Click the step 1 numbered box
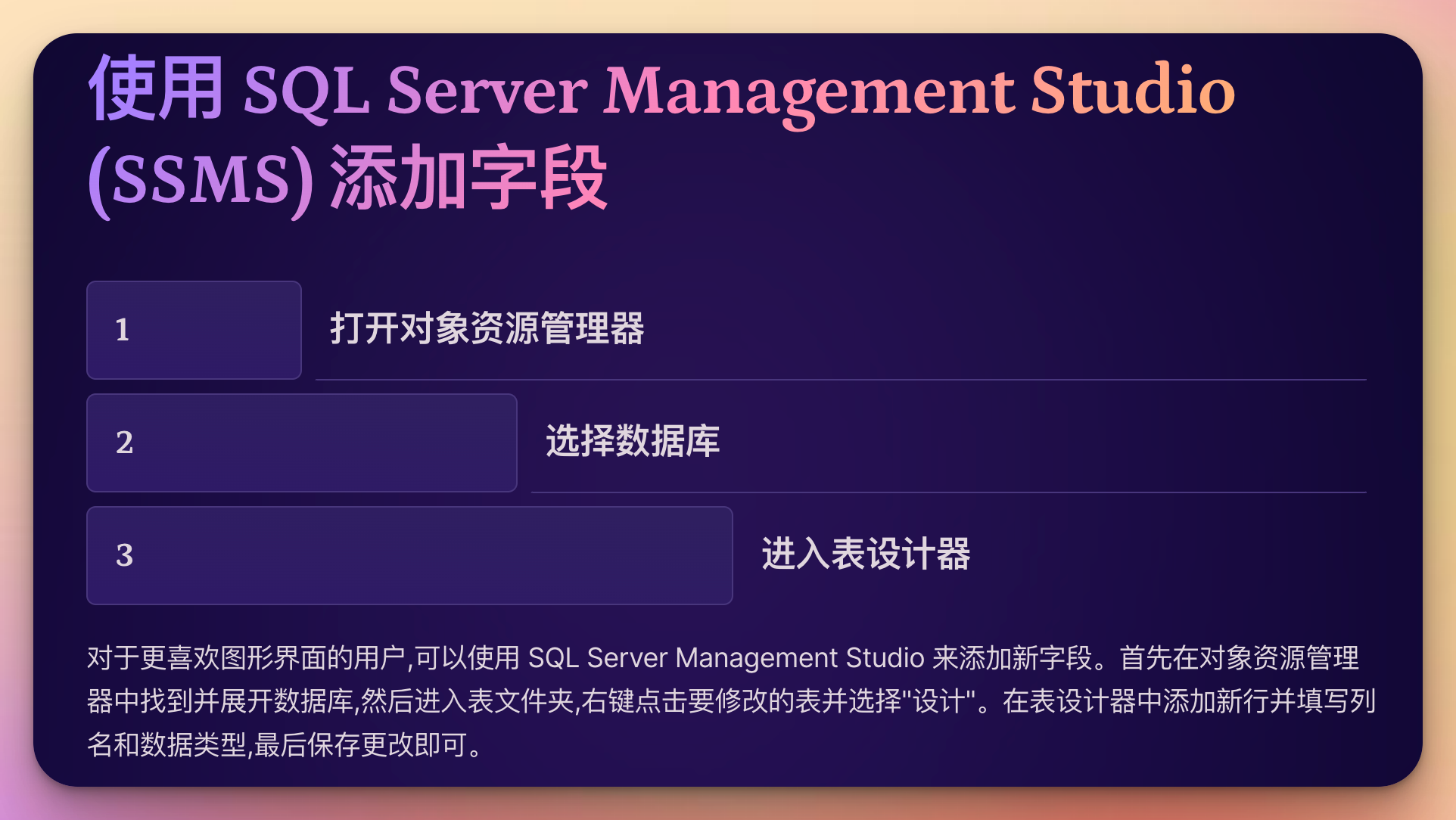 coord(194,330)
